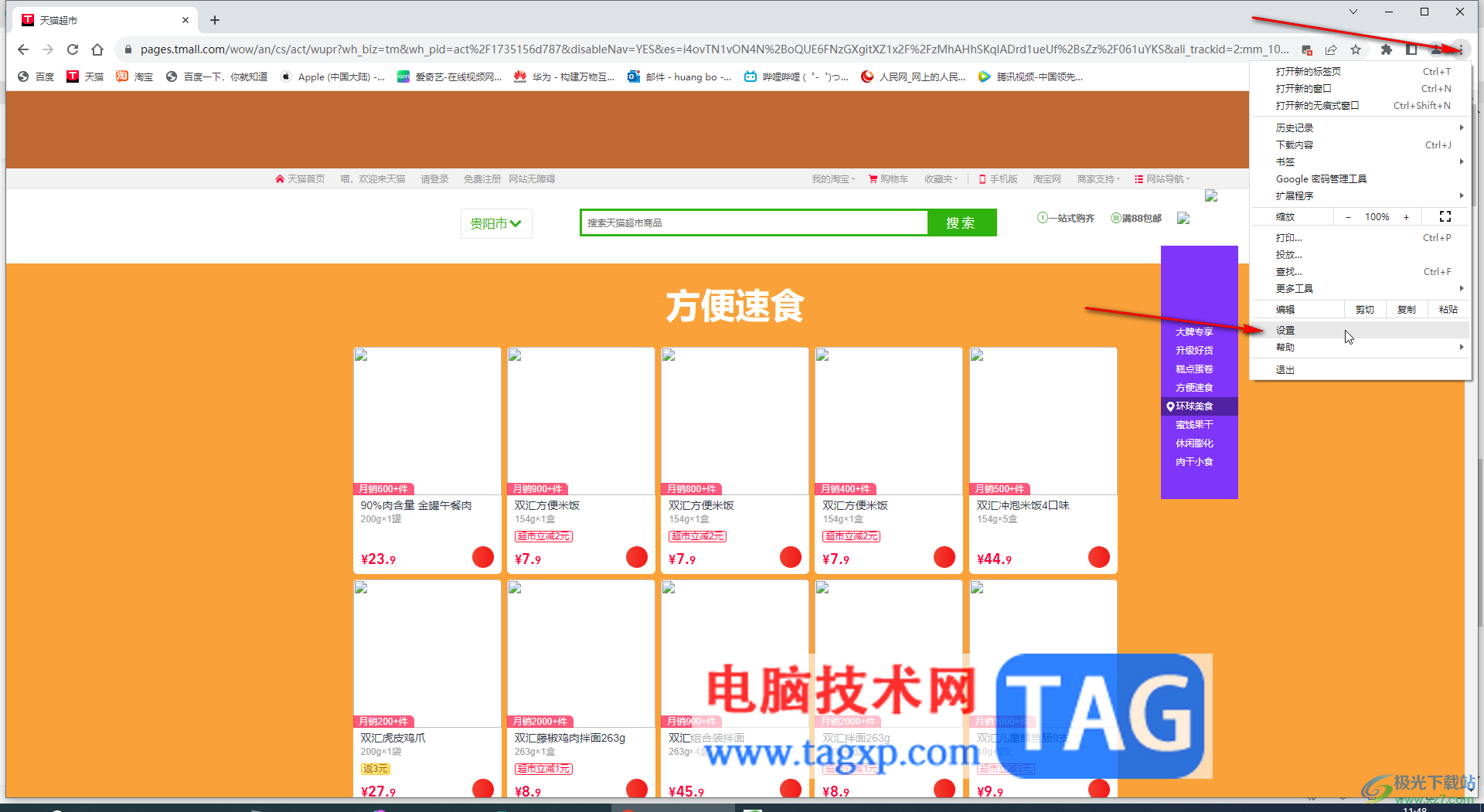
Task: Click the 免费注册 link
Action: coord(482,179)
